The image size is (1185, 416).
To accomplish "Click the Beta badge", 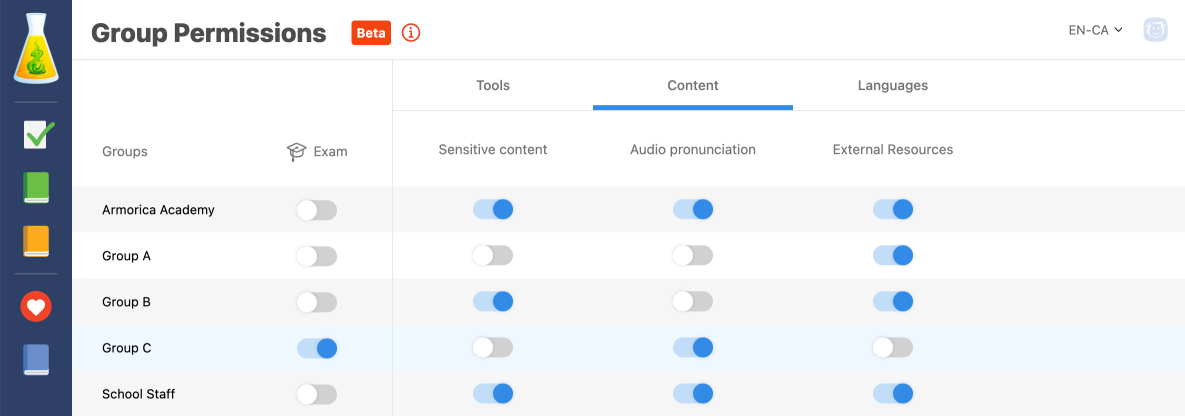I will [371, 33].
